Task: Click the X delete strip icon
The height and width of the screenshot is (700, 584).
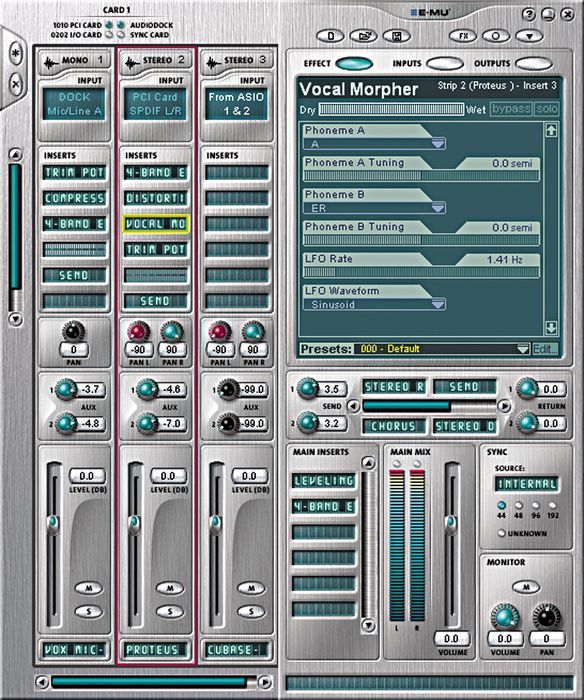Action: coord(16,84)
